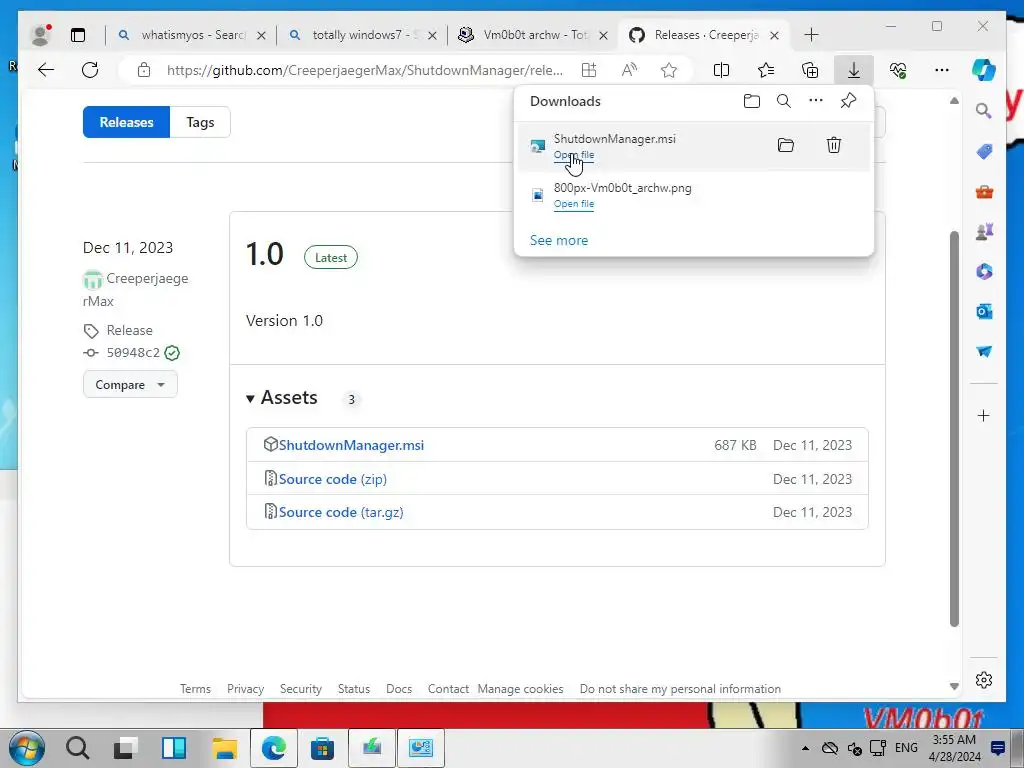Screen dimensions: 1024x768
Task: Add page to favorites star
Action: tap(669, 70)
